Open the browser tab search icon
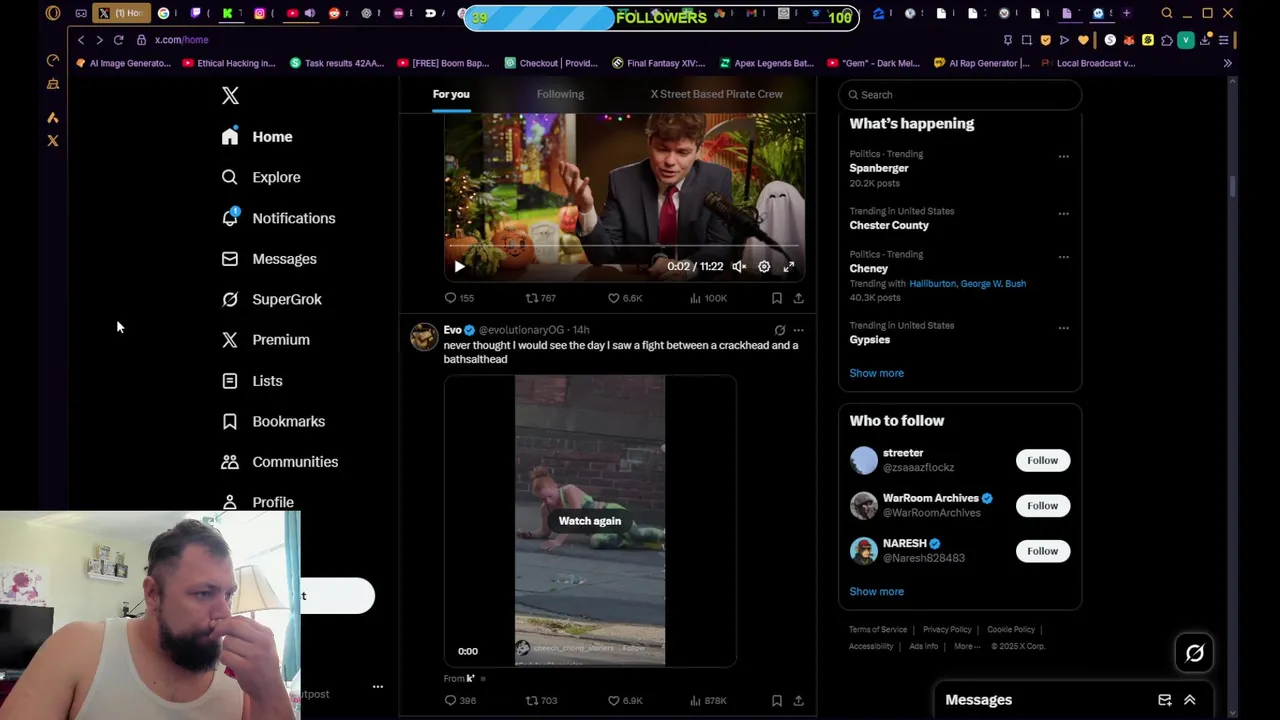1280x720 pixels. [x=1167, y=13]
